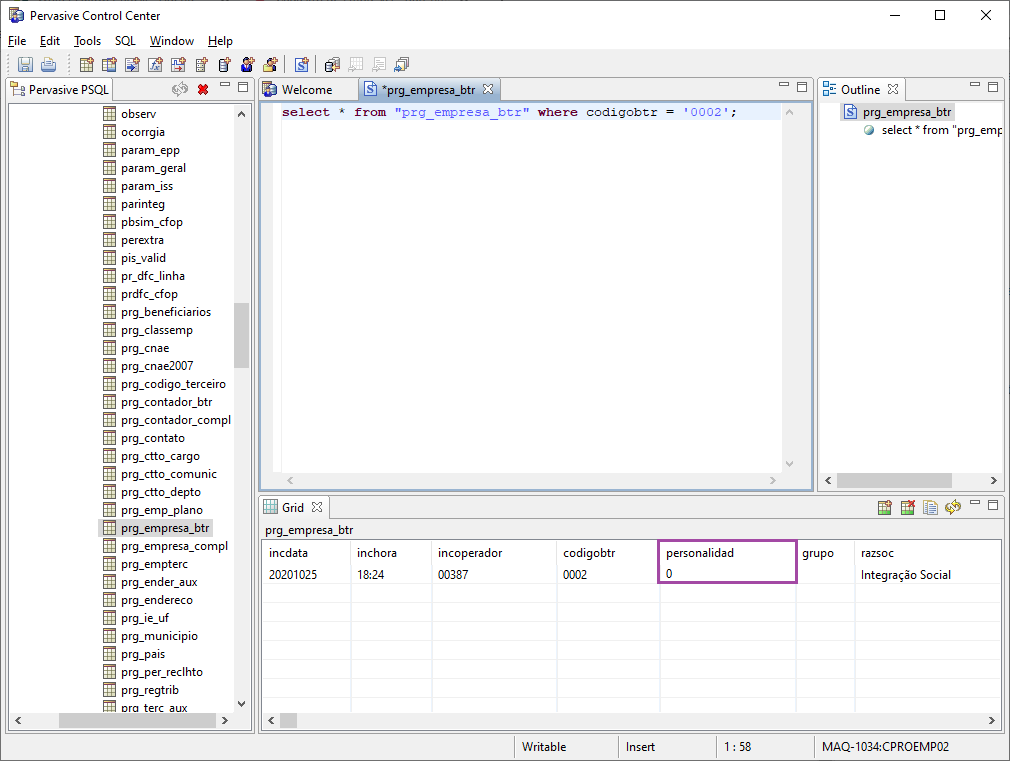Click the refresh icon in Grid panel
The image size is (1010, 761).
click(x=953, y=508)
